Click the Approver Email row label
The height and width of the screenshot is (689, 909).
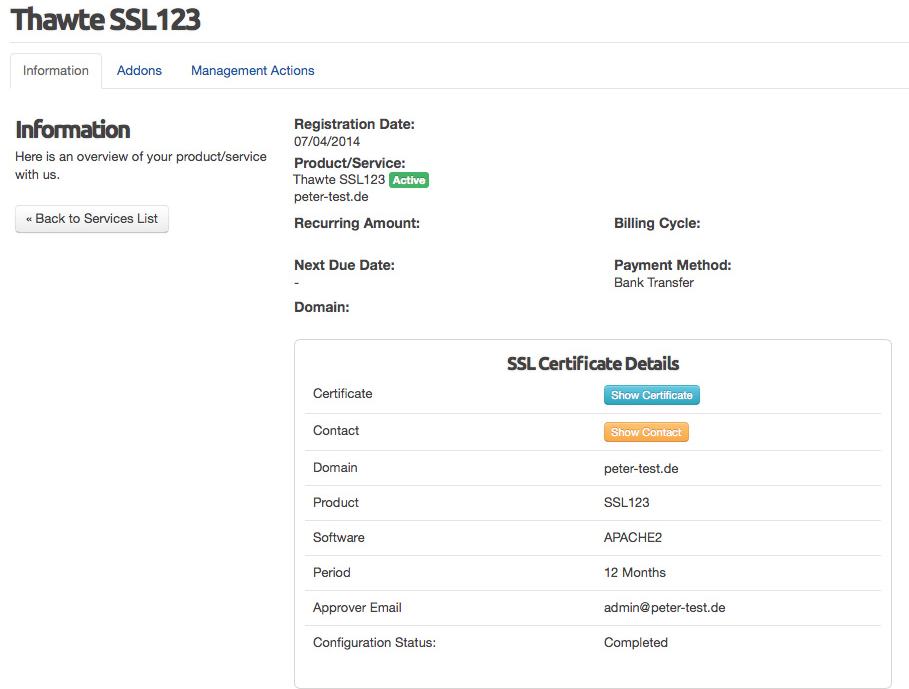[357, 608]
